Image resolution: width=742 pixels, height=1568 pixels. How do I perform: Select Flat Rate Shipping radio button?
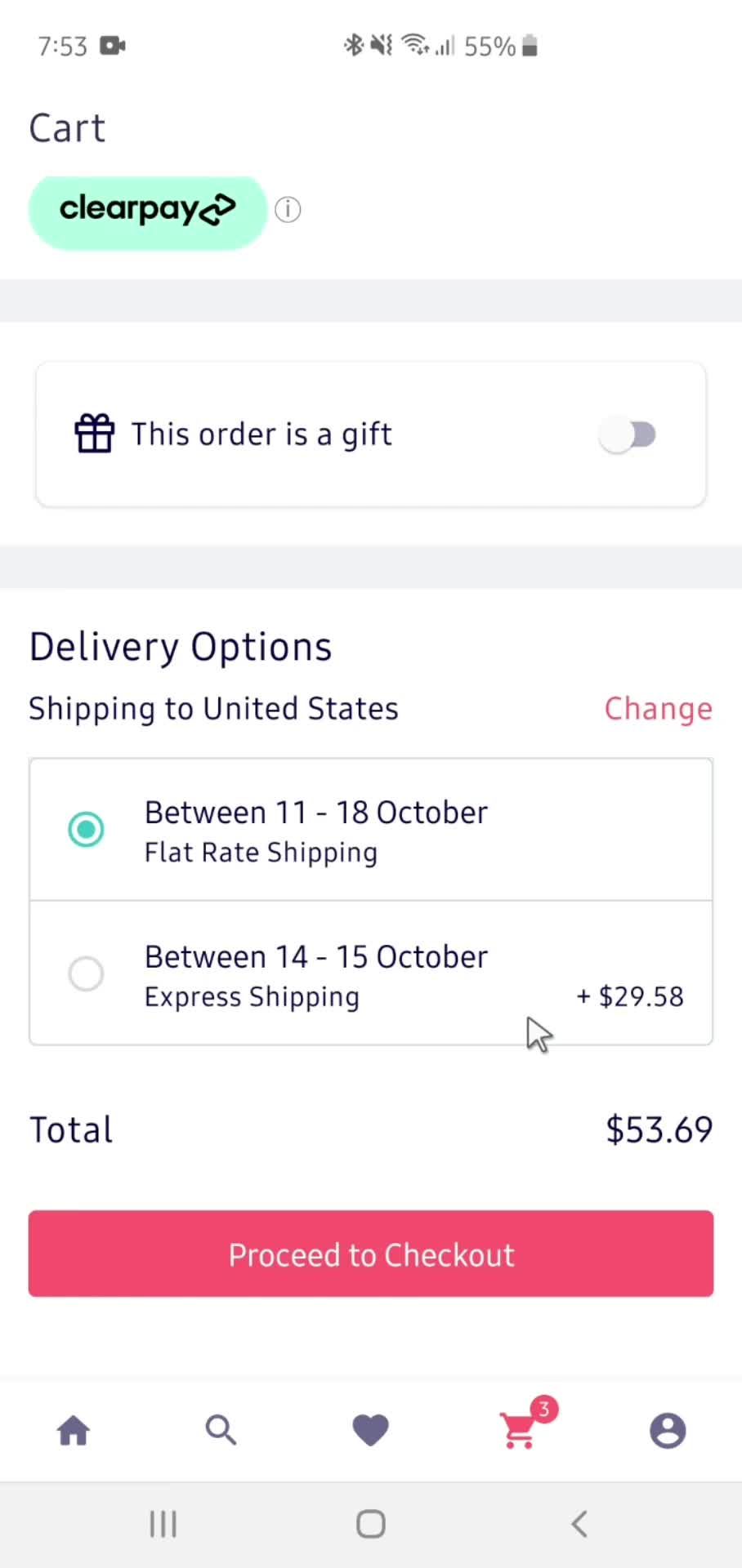click(86, 830)
